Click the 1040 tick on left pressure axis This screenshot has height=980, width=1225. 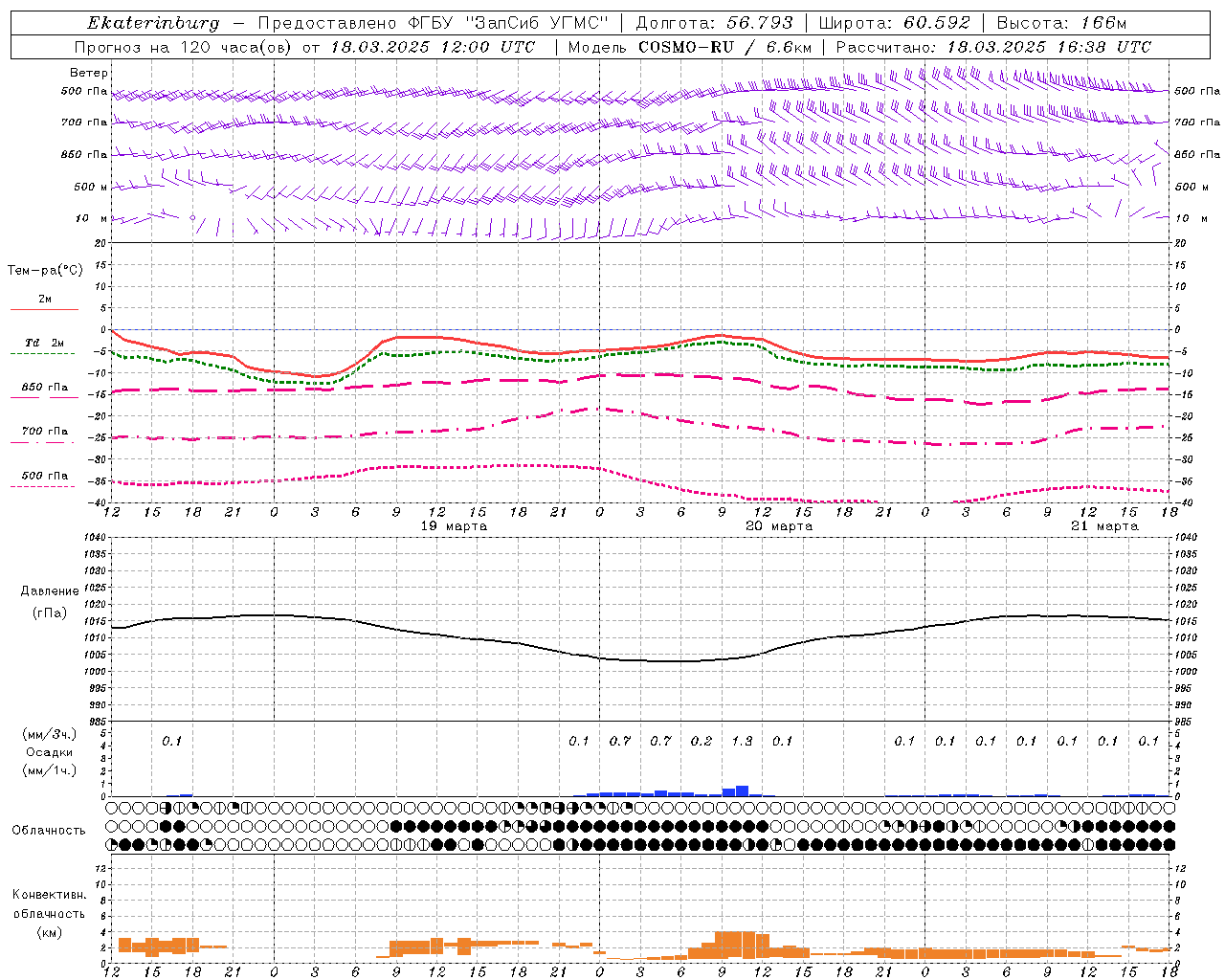click(x=97, y=538)
